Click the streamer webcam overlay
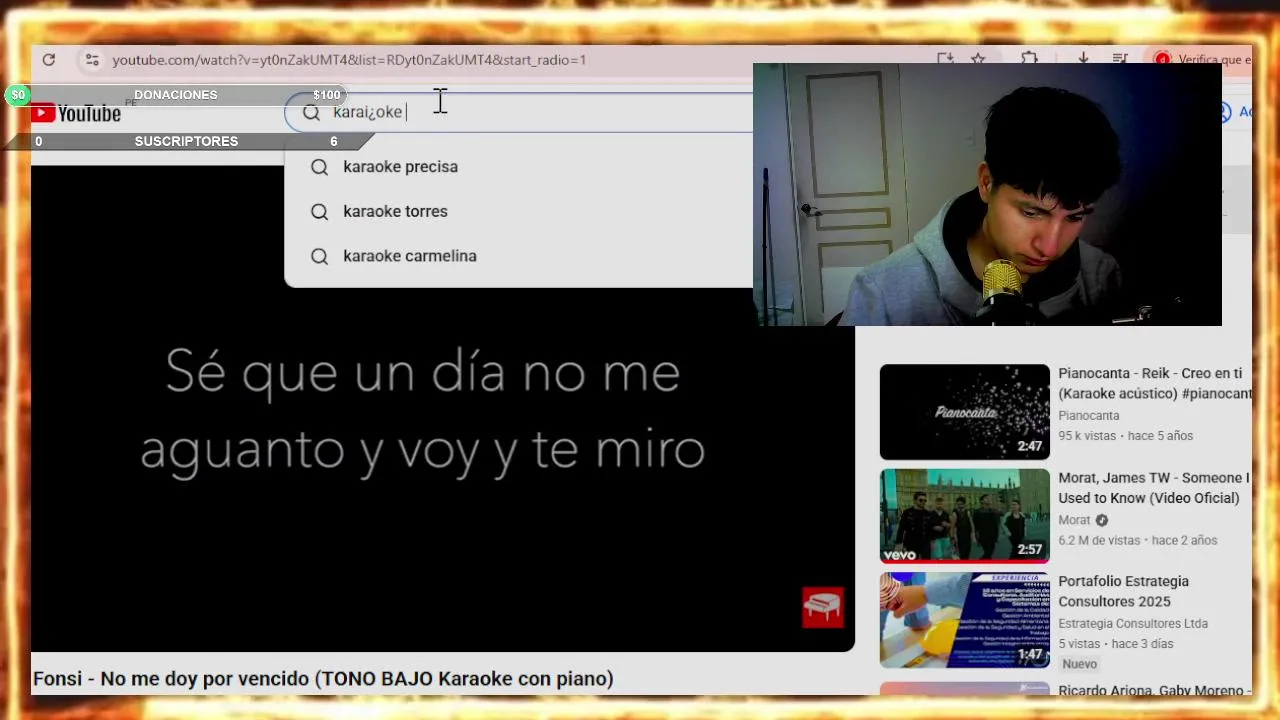Image resolution: width=1280 pixels, height=720 pixels. click(987, 195)
